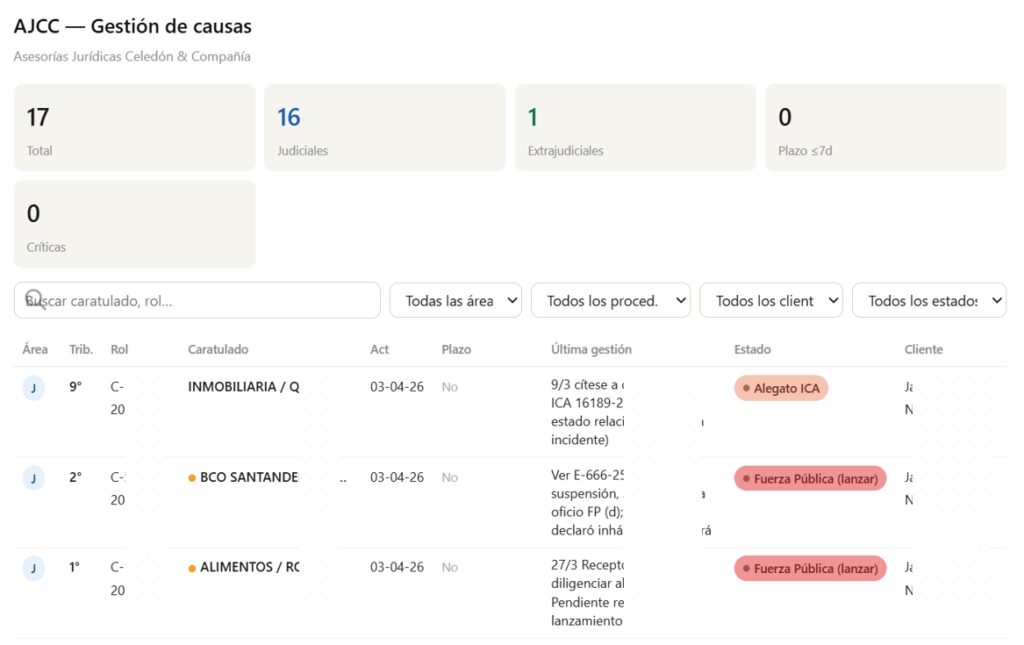Click Fuerza Pública badge in Bco Santander row

click(x=810, y=478)
